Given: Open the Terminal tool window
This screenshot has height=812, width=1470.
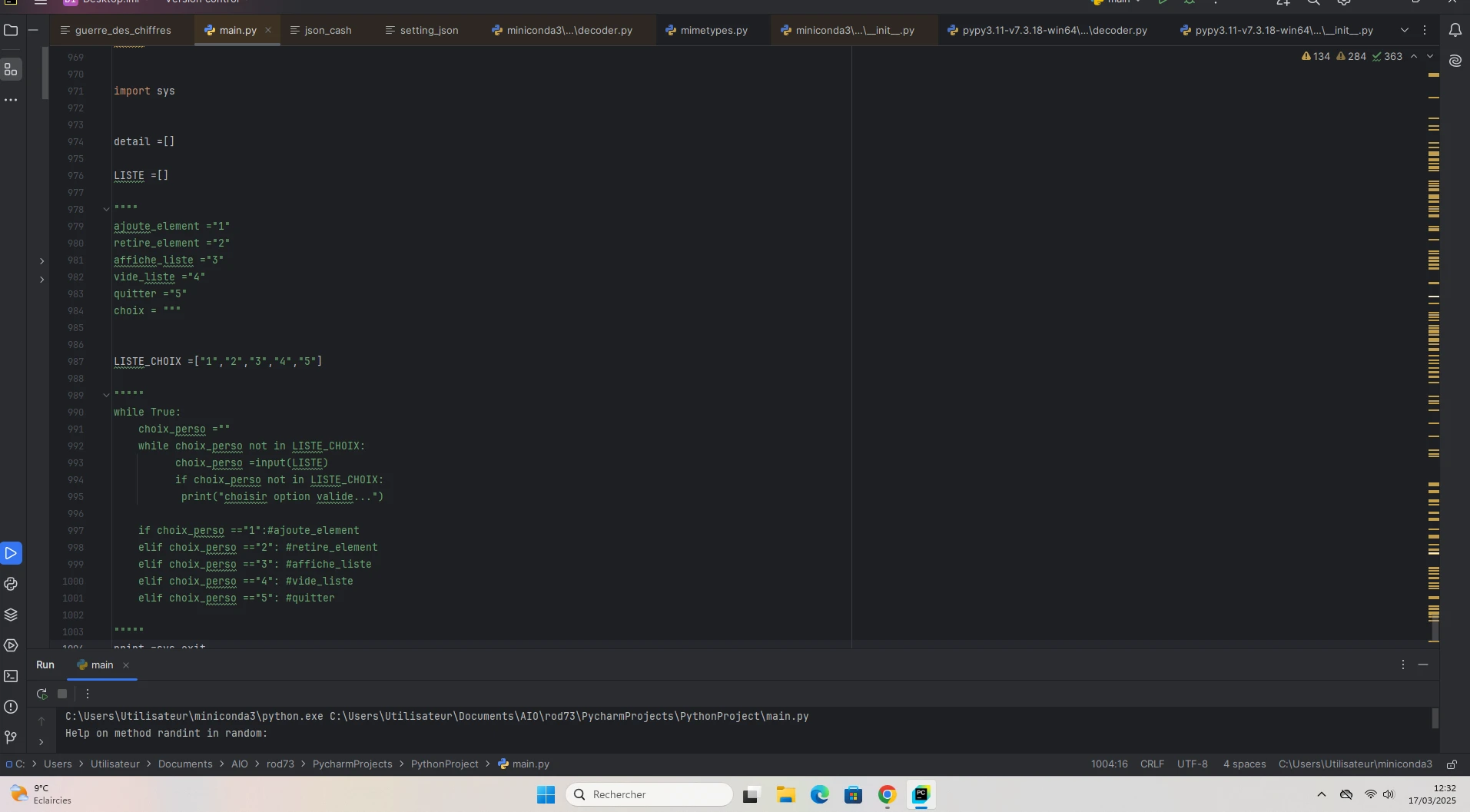Looking at the screenshot, I should (x=11, y=676).
